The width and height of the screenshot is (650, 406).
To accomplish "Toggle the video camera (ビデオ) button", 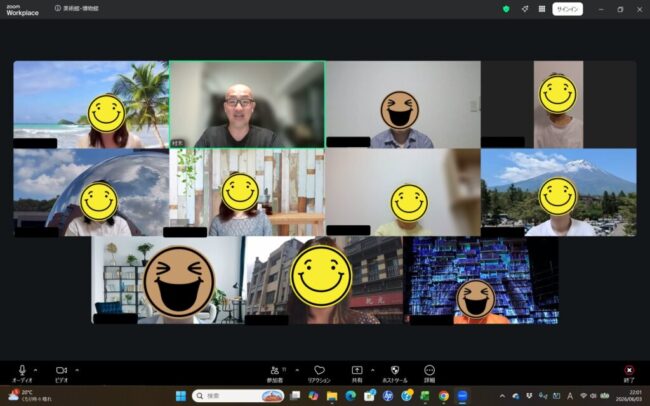I will [61, 373].
